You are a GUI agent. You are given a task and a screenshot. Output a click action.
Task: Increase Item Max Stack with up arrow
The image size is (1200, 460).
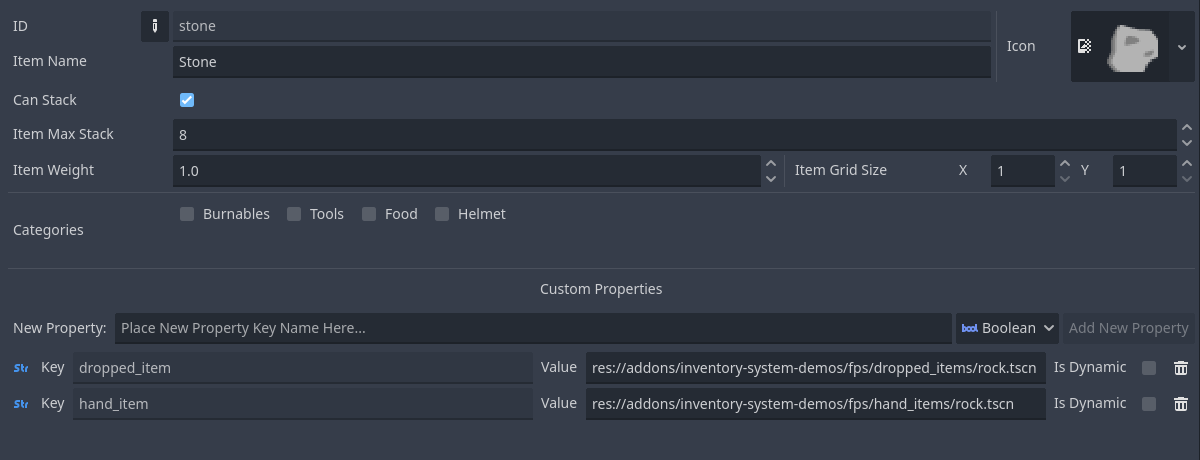point(1187,127)
